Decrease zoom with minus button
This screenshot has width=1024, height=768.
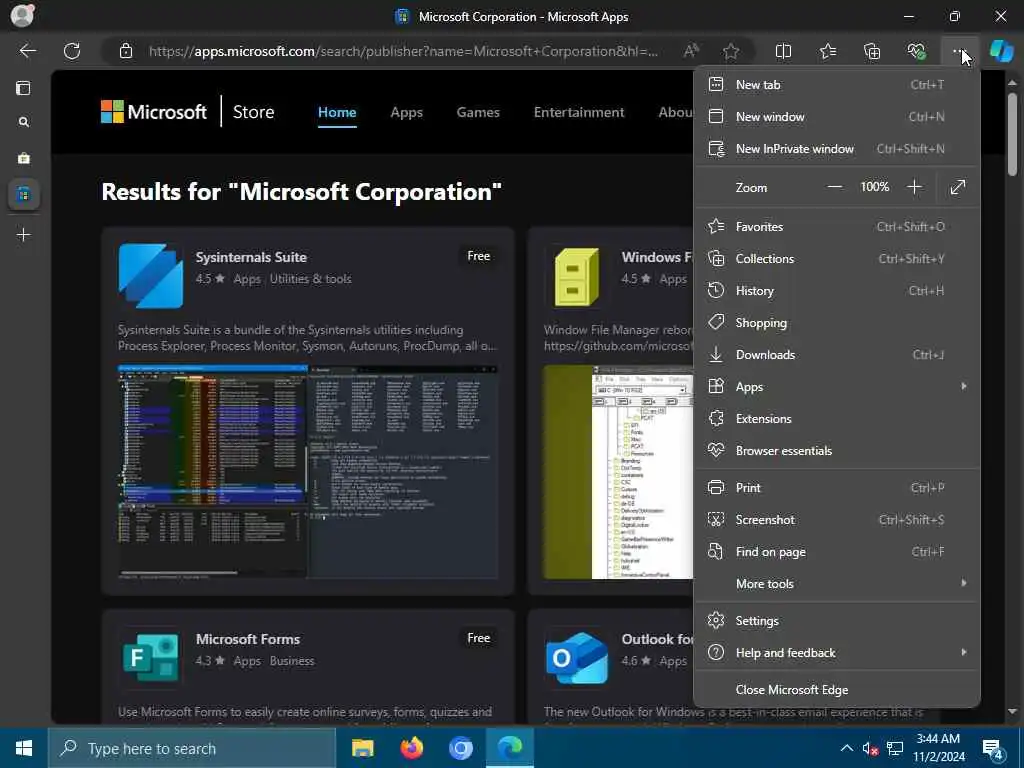[x=835, y=187]
